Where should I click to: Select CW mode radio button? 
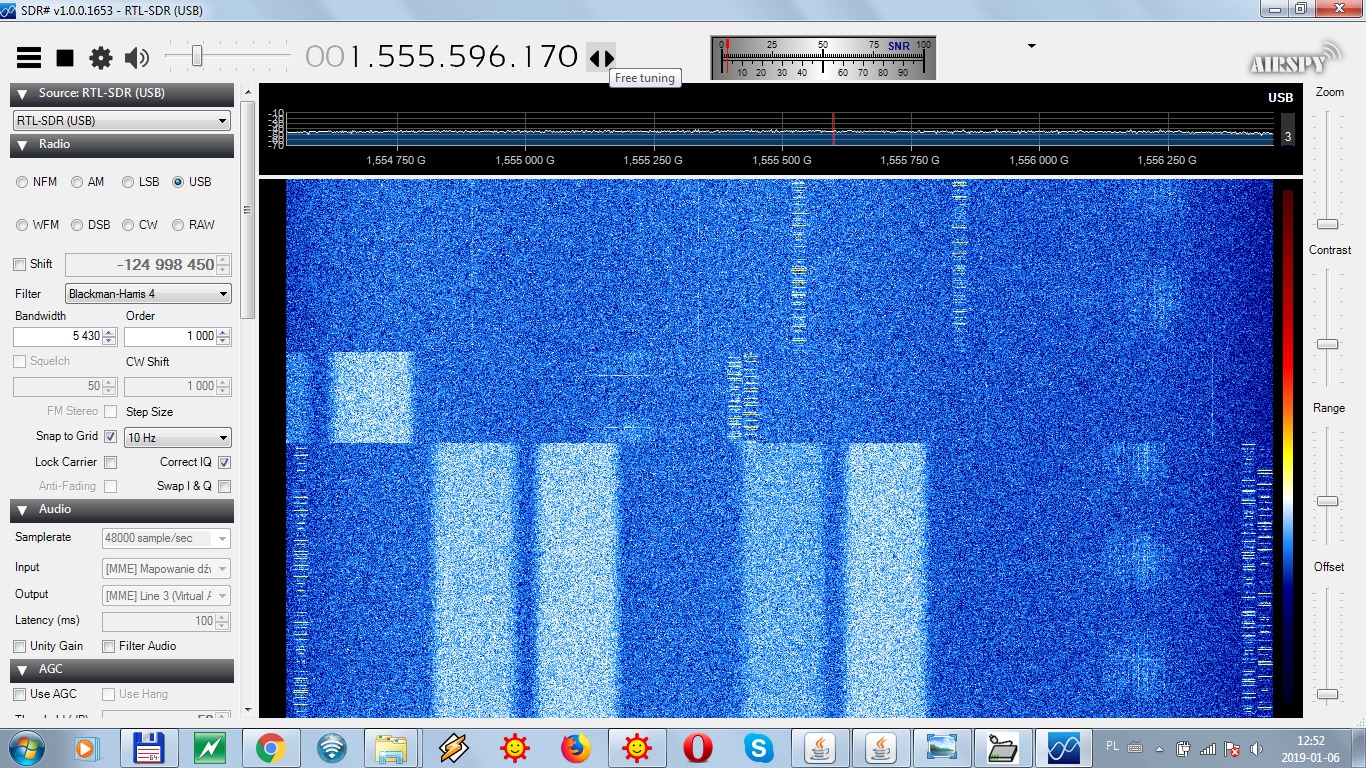(128, 225)
